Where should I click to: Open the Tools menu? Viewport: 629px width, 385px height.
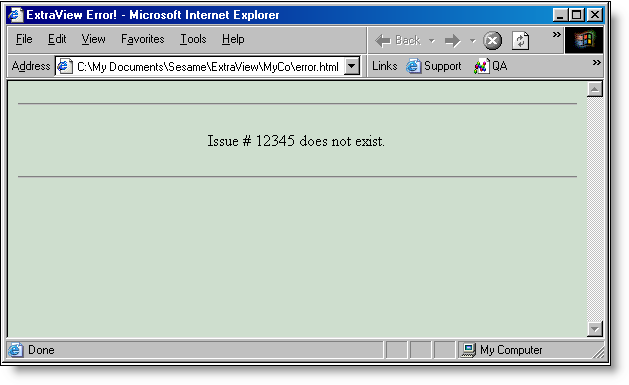coord(193,39)
